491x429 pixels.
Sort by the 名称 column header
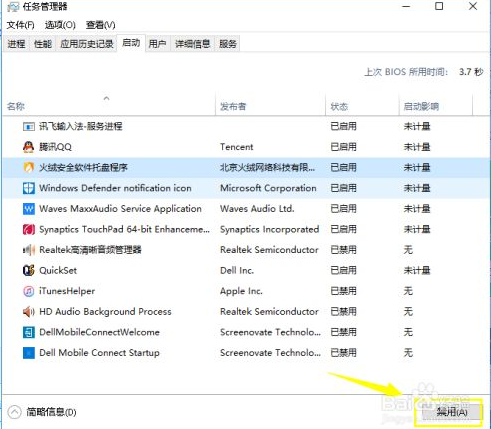[16, 107]
